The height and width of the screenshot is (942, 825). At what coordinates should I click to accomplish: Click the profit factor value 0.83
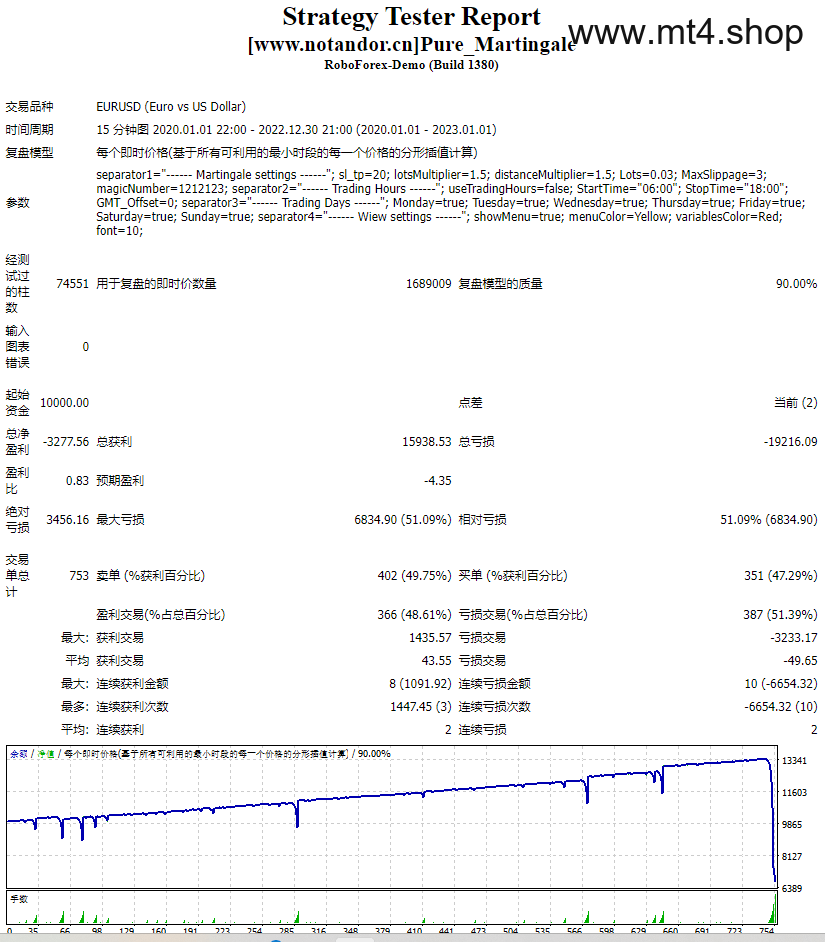point(77,481)
